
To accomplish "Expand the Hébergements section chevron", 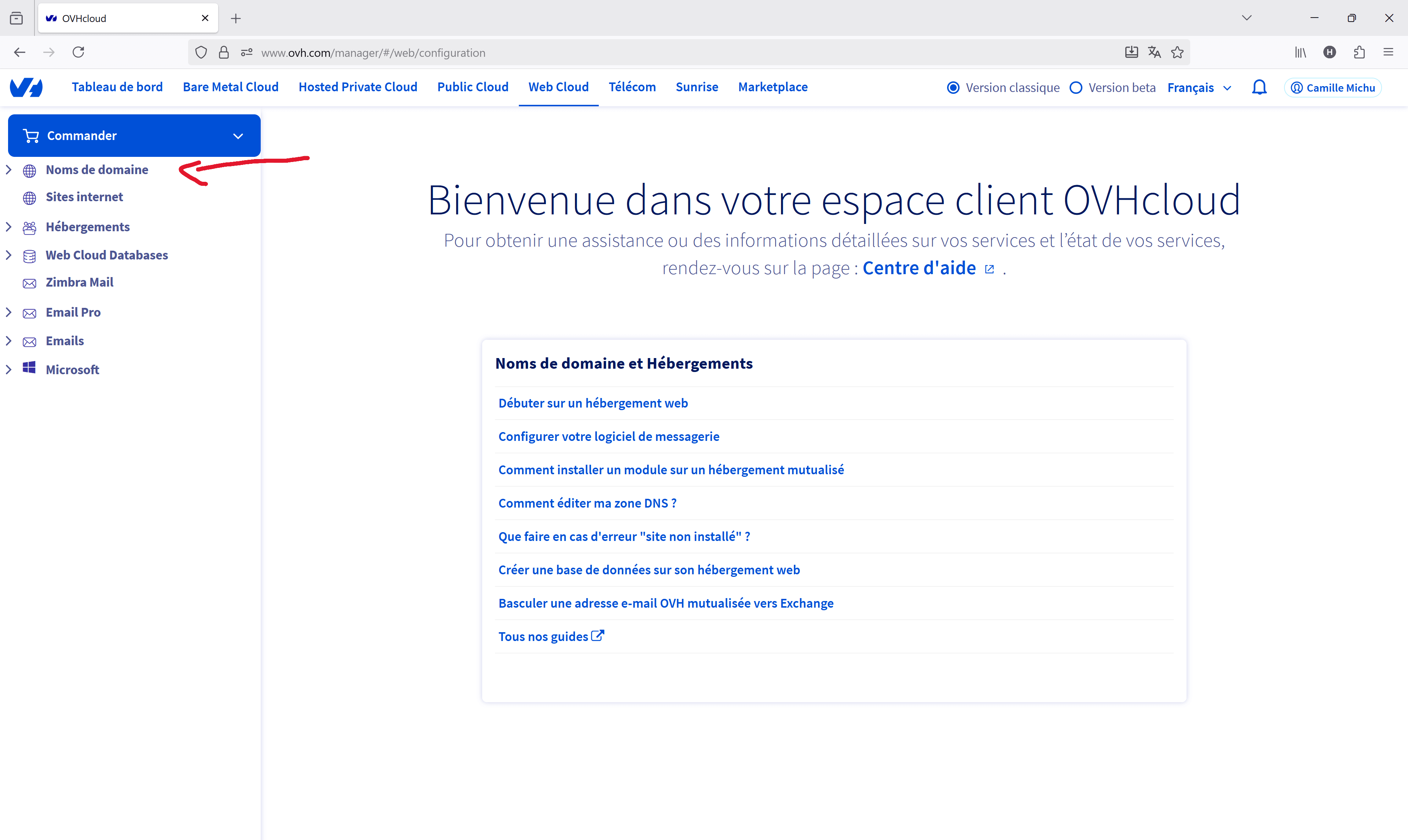I will pos(8,227).
